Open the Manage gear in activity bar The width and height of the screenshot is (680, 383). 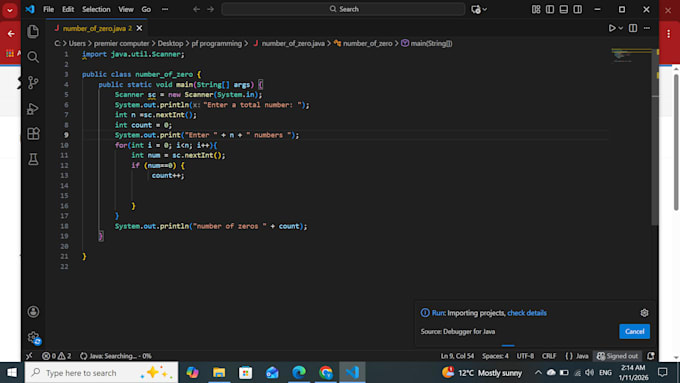click(33, 337)
